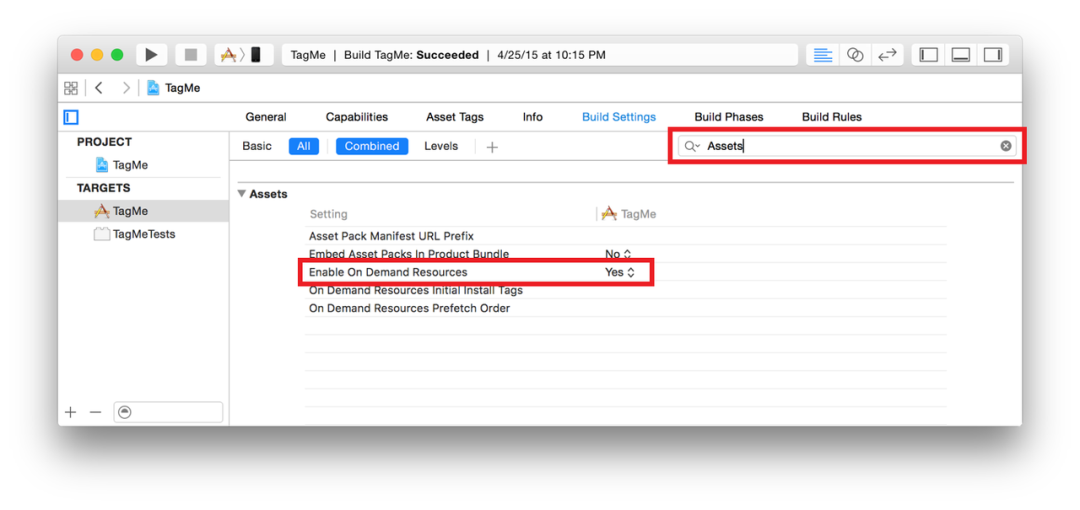Viewport: 1080px width, 510px height.
Task: Hide the project and targets list
Action: click(70, 117)
